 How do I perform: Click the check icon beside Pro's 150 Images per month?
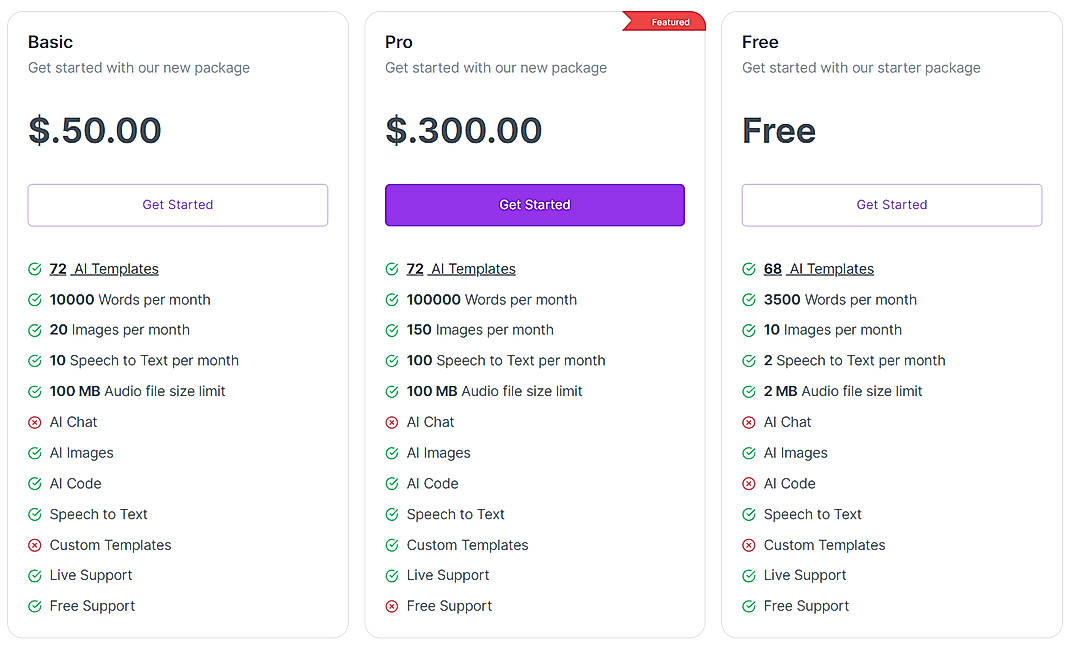pyautogui.click(x=391, y=330)
